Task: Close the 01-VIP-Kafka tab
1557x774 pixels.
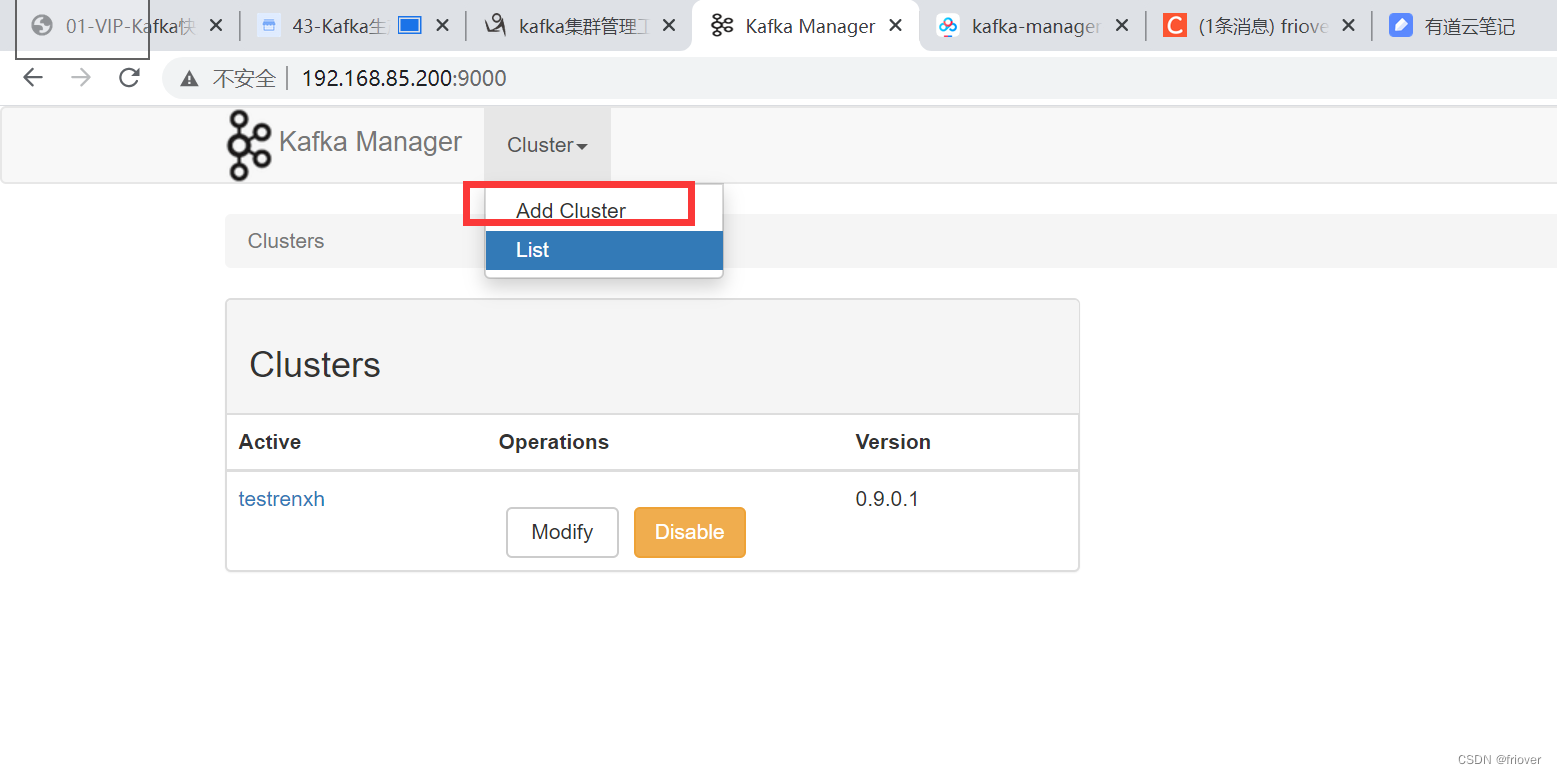Action: tap(216, 26)
